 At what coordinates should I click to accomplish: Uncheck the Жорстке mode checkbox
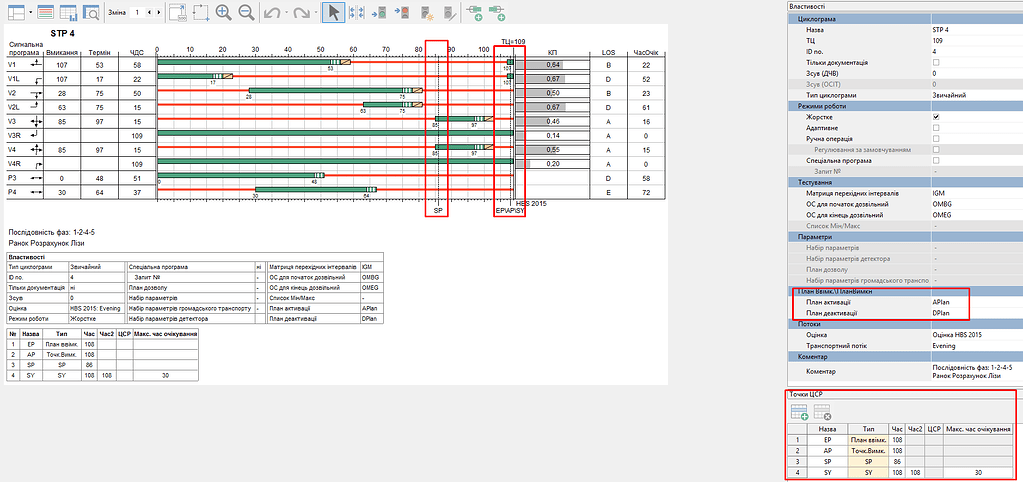[936, 117]
